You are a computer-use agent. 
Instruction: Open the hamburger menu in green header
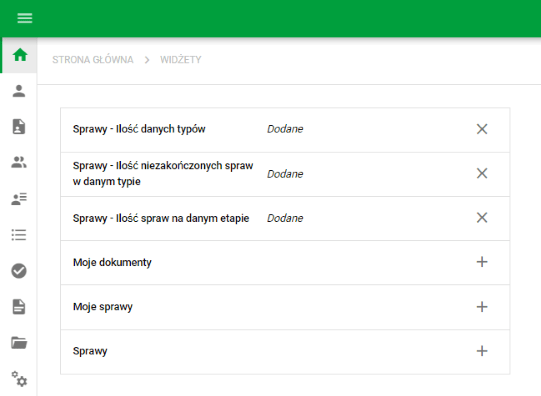pyautogui.click(x=25, y=18)
